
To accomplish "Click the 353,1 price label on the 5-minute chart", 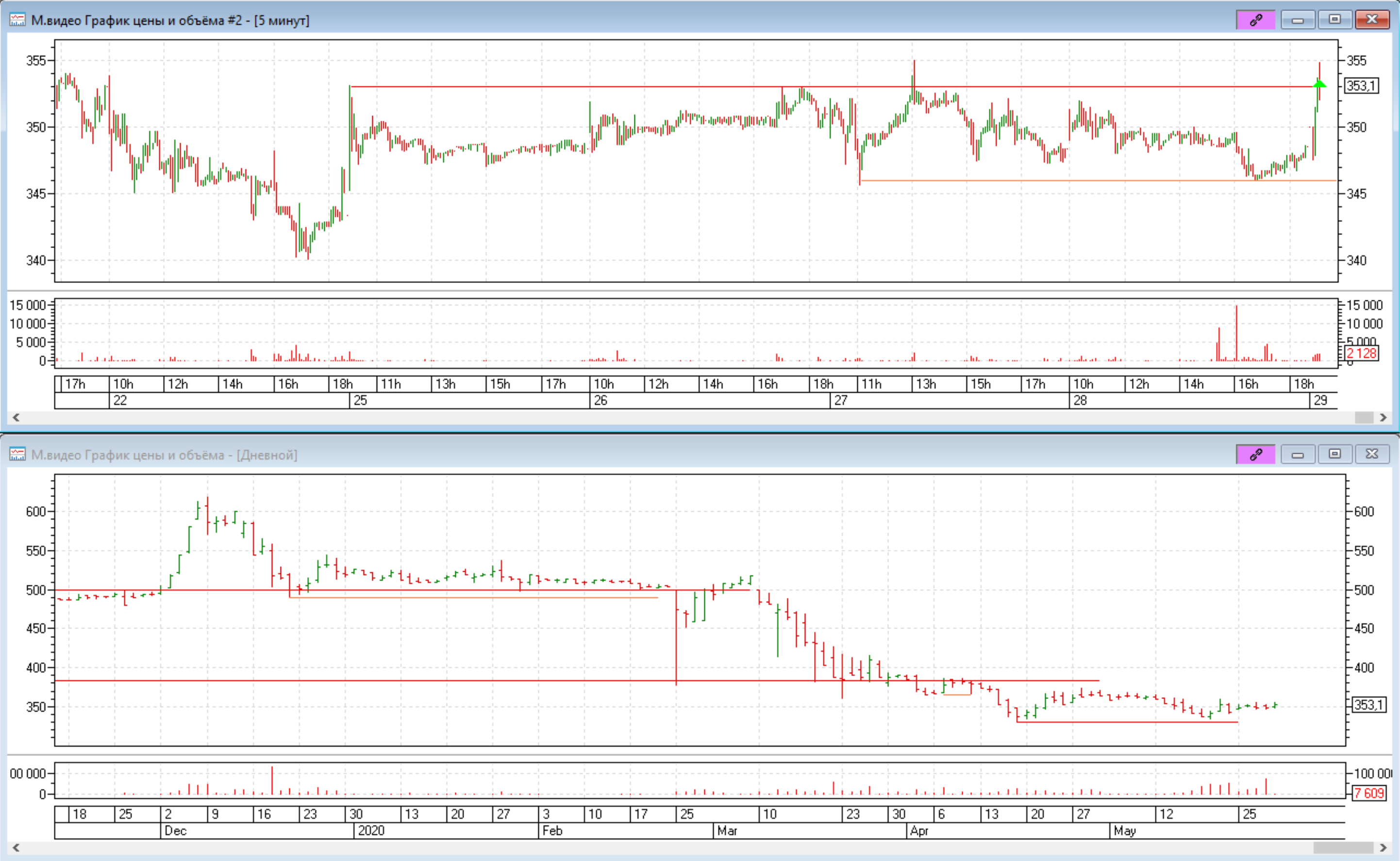I will 1361,86.
